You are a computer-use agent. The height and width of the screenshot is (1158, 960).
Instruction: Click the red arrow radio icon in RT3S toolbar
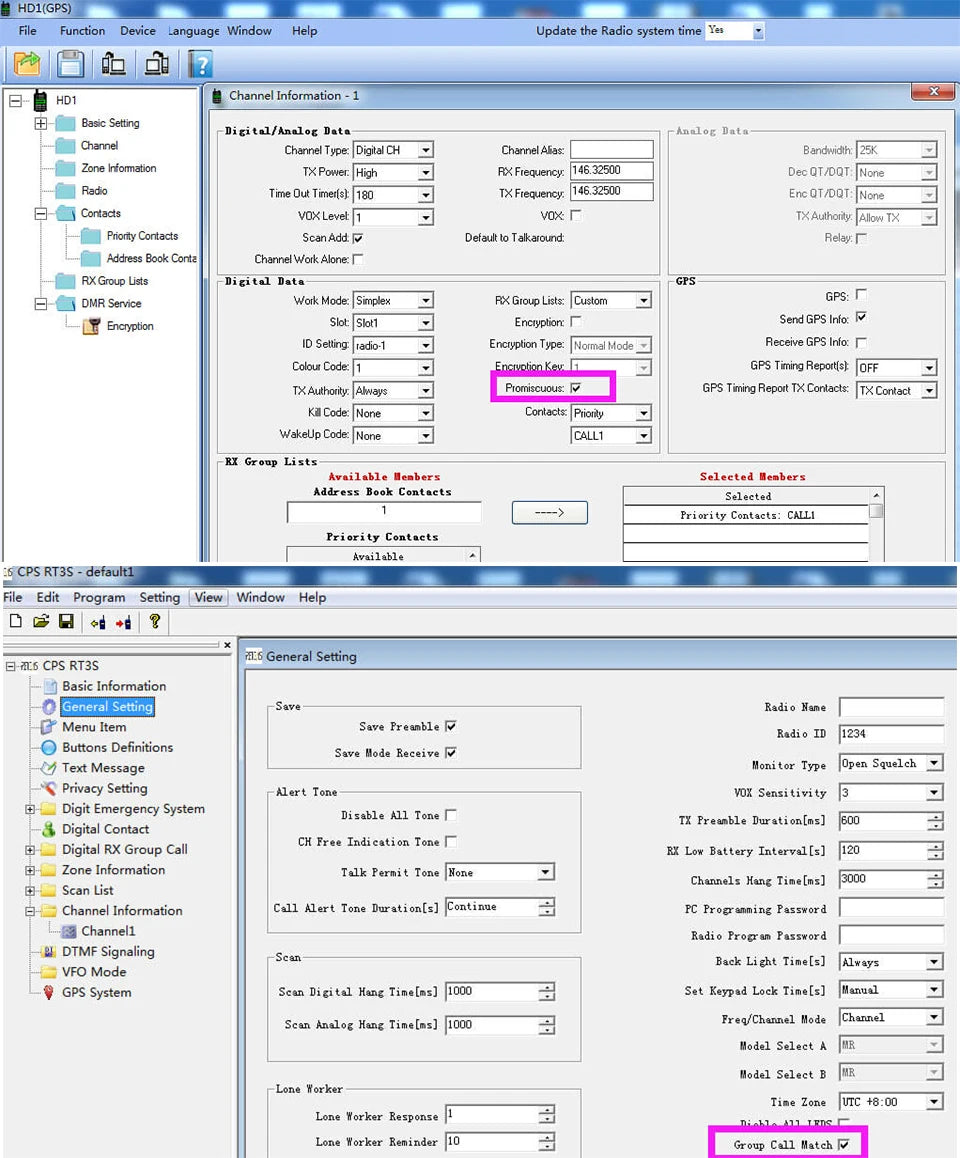pos(123,622)
